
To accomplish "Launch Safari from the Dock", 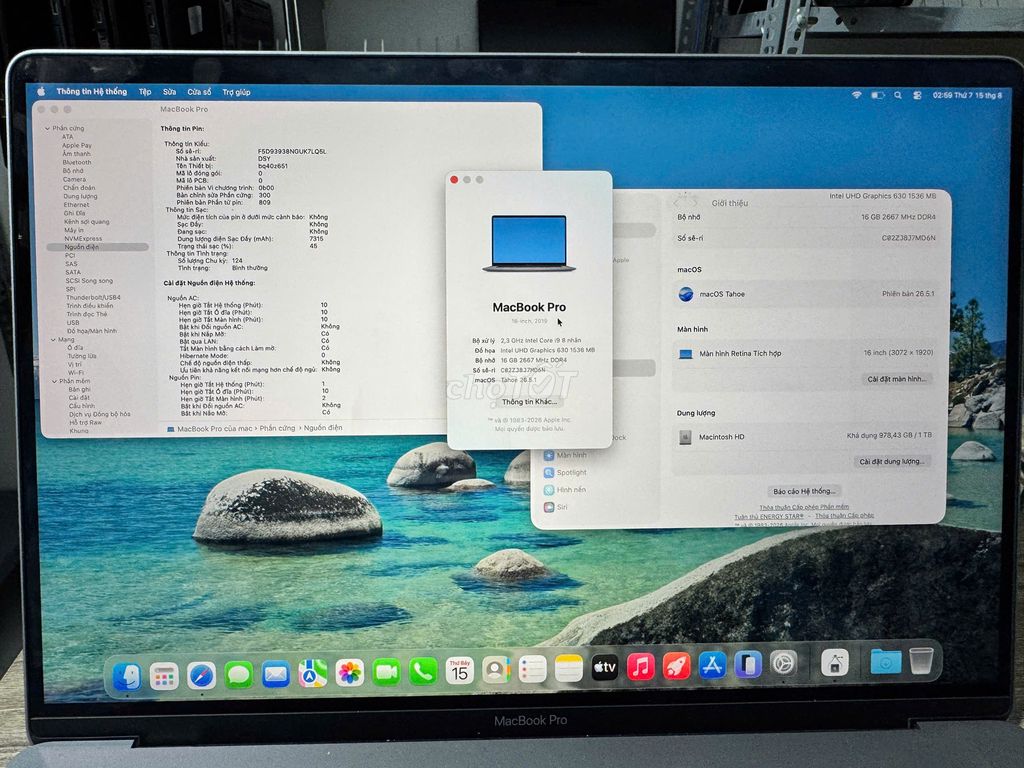I will pyautogui.click(x=201, y=676).
